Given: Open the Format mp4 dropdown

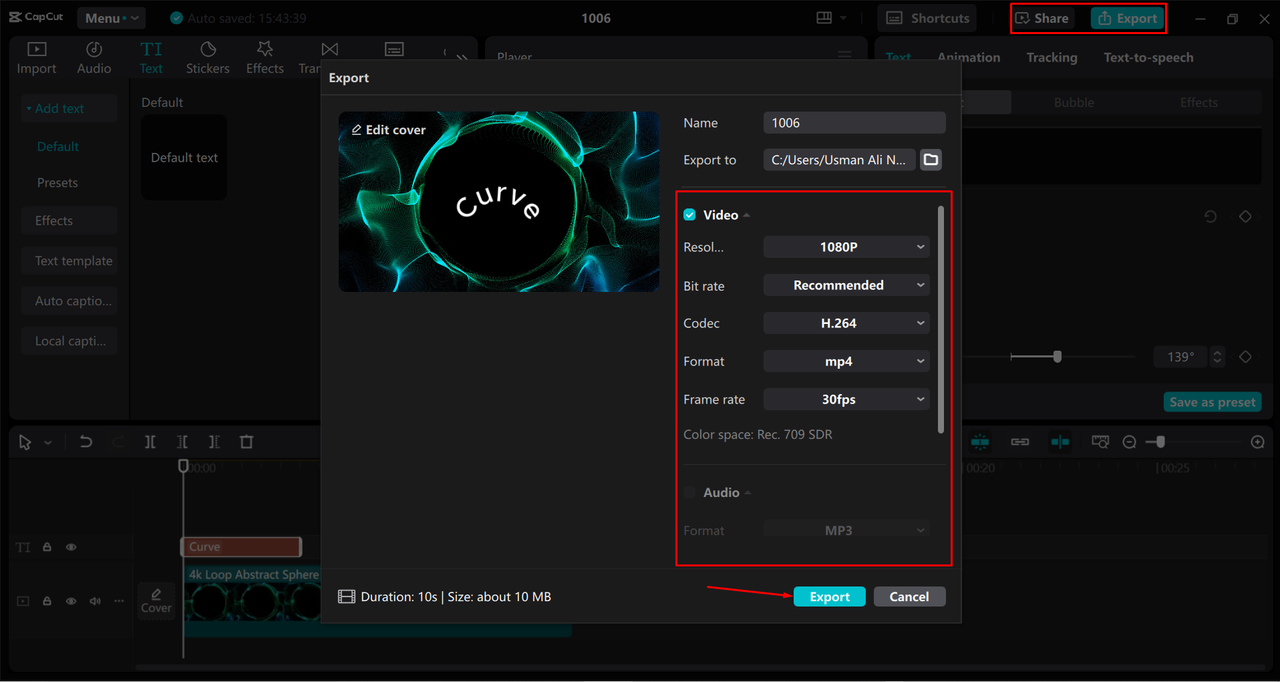Looking at the screenshot, I should pos(846,361).
